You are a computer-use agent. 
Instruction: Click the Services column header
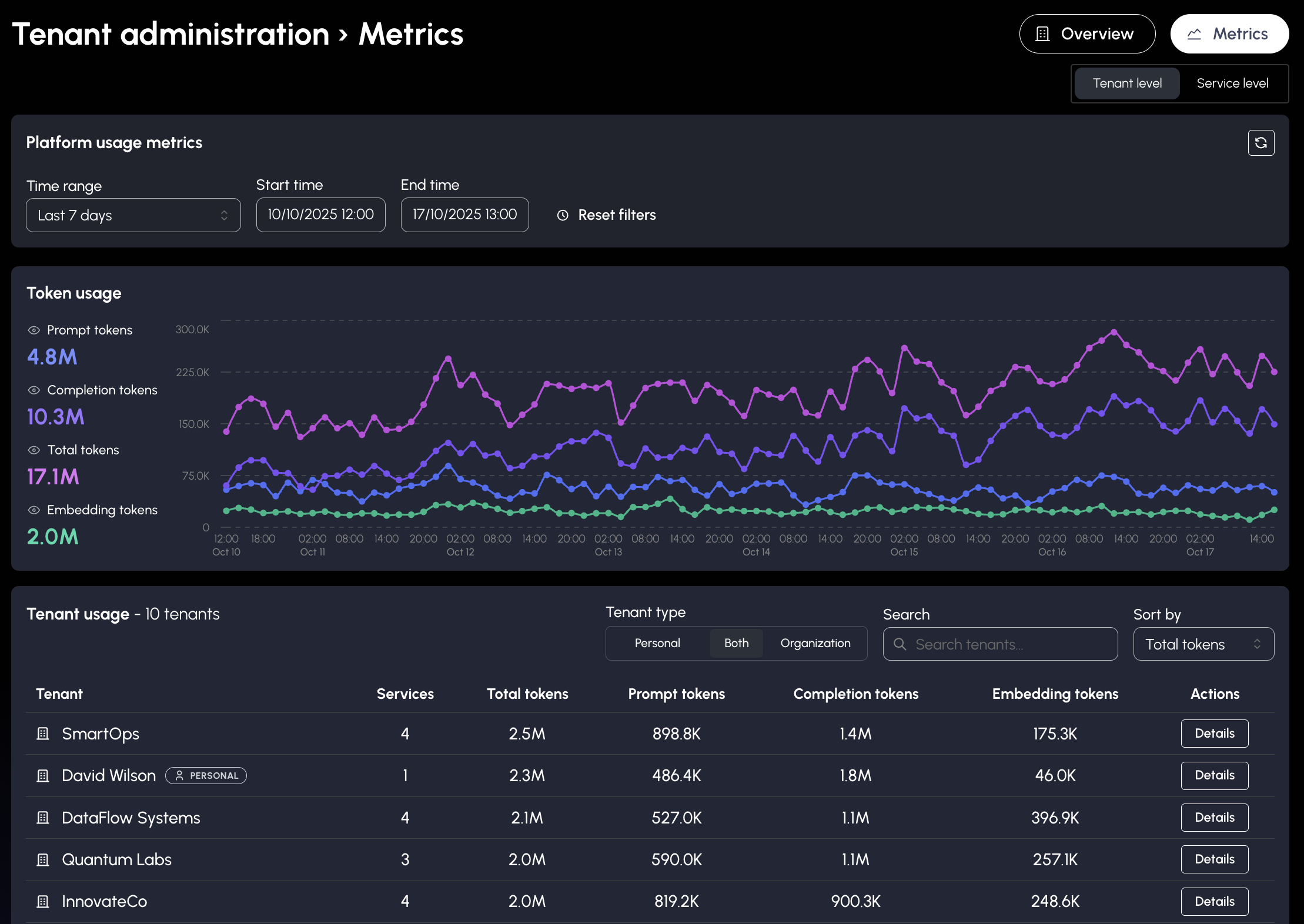pos(405,694)
